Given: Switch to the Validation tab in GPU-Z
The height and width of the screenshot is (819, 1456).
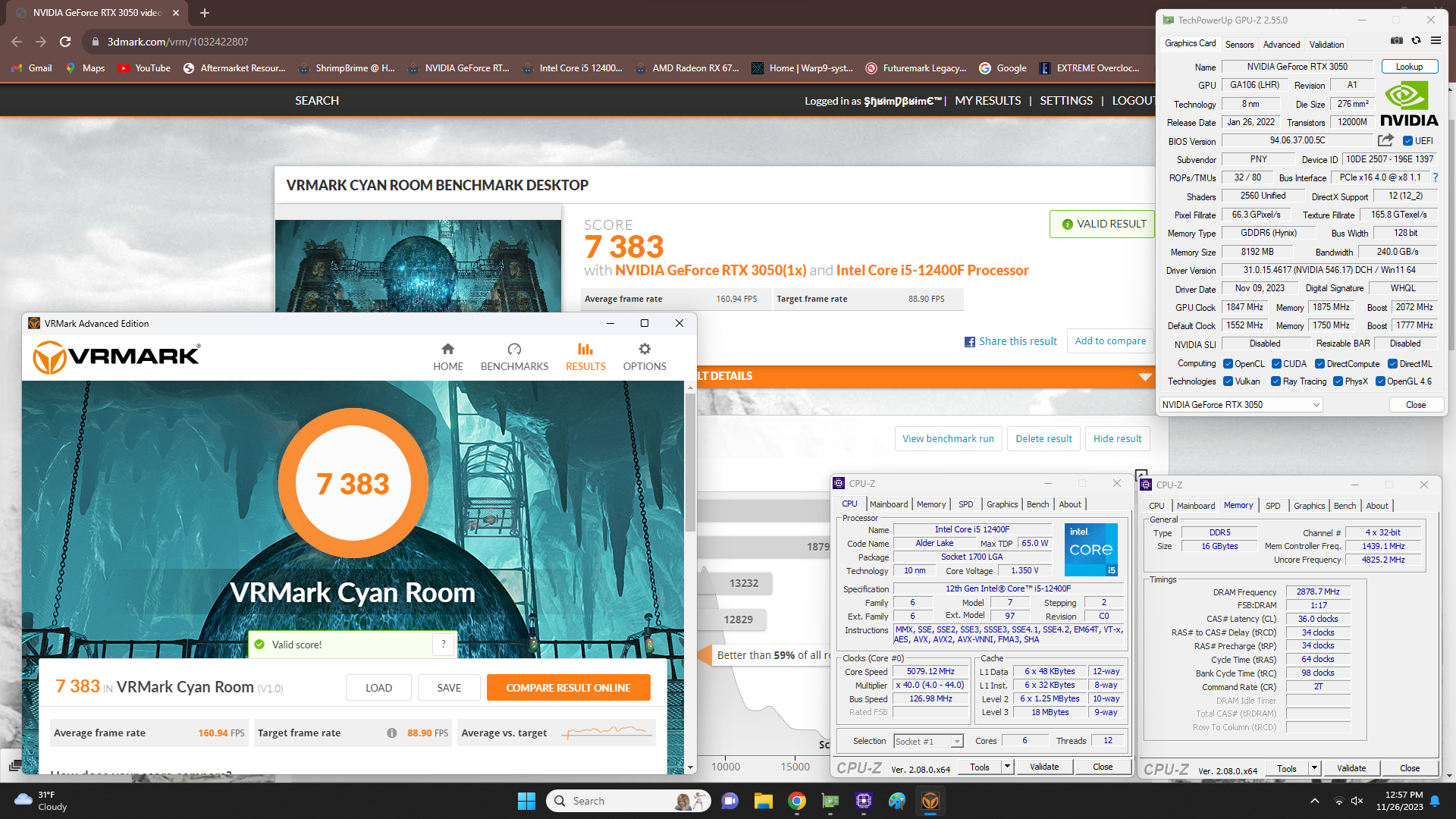Looking at the screenshot, I should (x=1326, y=45).
